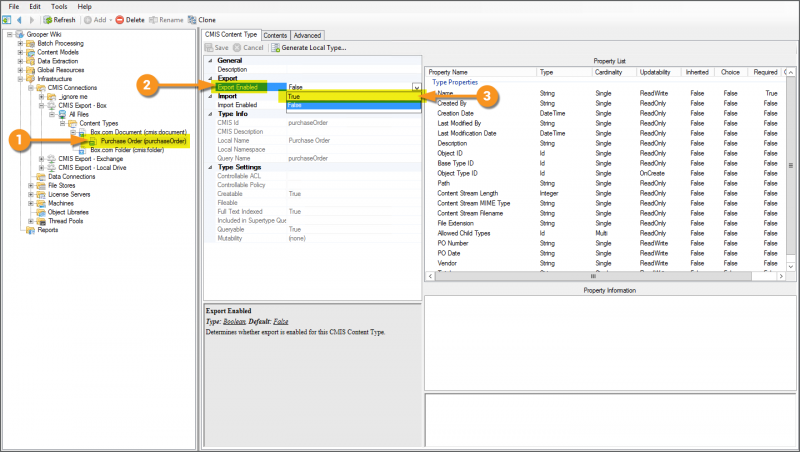Collapse the CMIS Connections tree node

coord(31,88)
